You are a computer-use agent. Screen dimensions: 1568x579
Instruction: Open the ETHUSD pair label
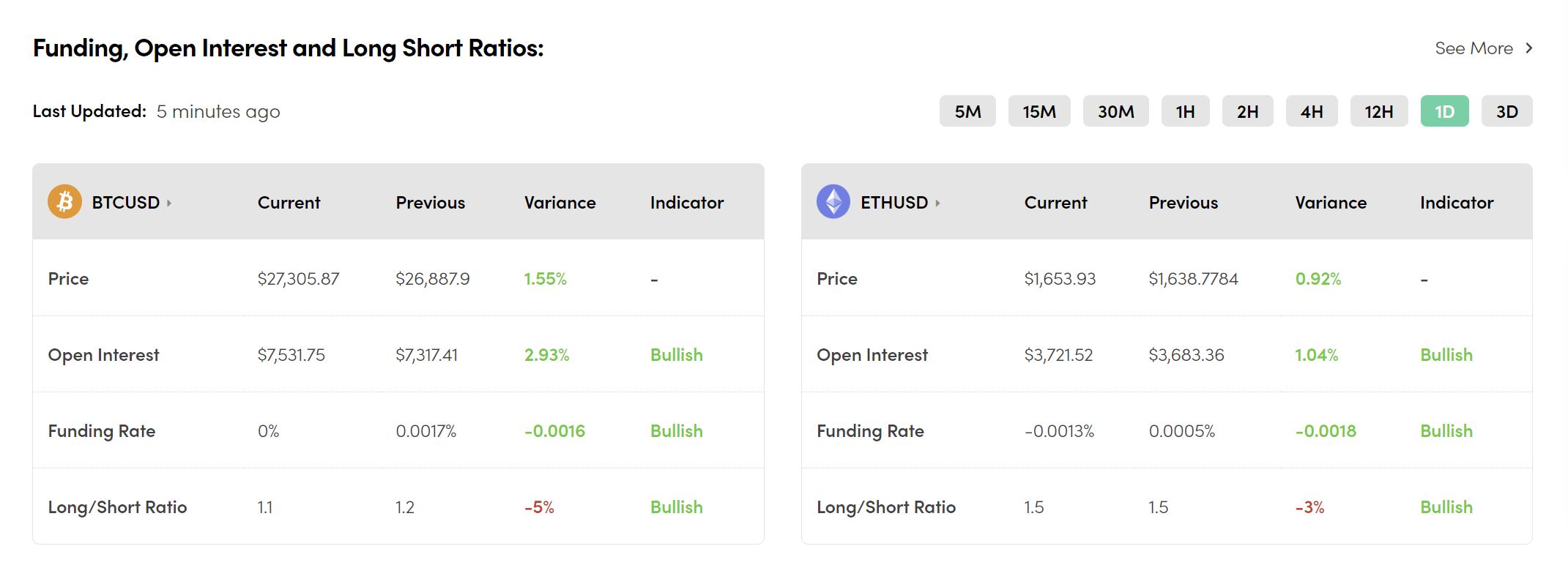(893, 203)
